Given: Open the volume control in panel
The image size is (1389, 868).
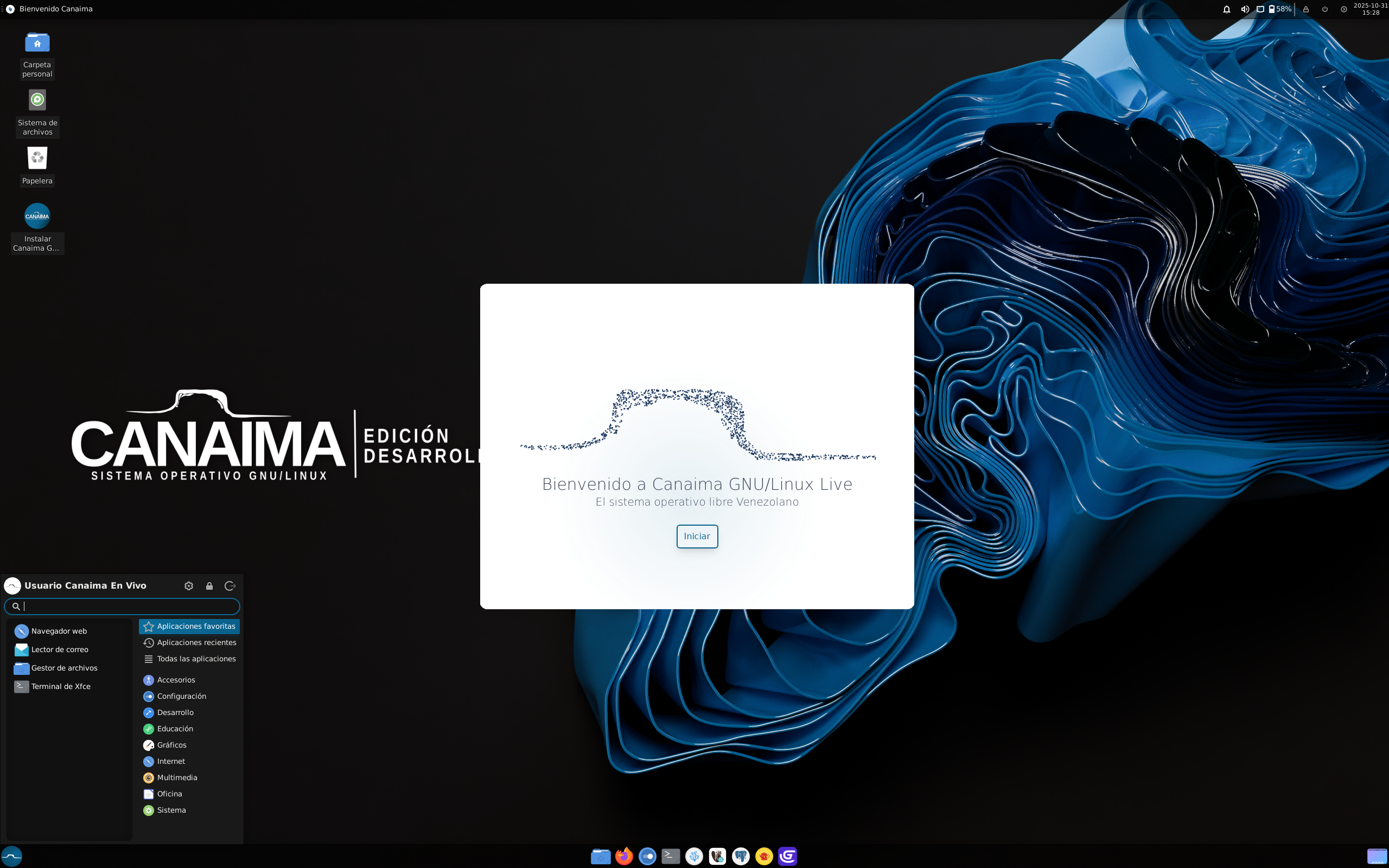Looking at the screenshot, I should click(x=1244, y=9).
